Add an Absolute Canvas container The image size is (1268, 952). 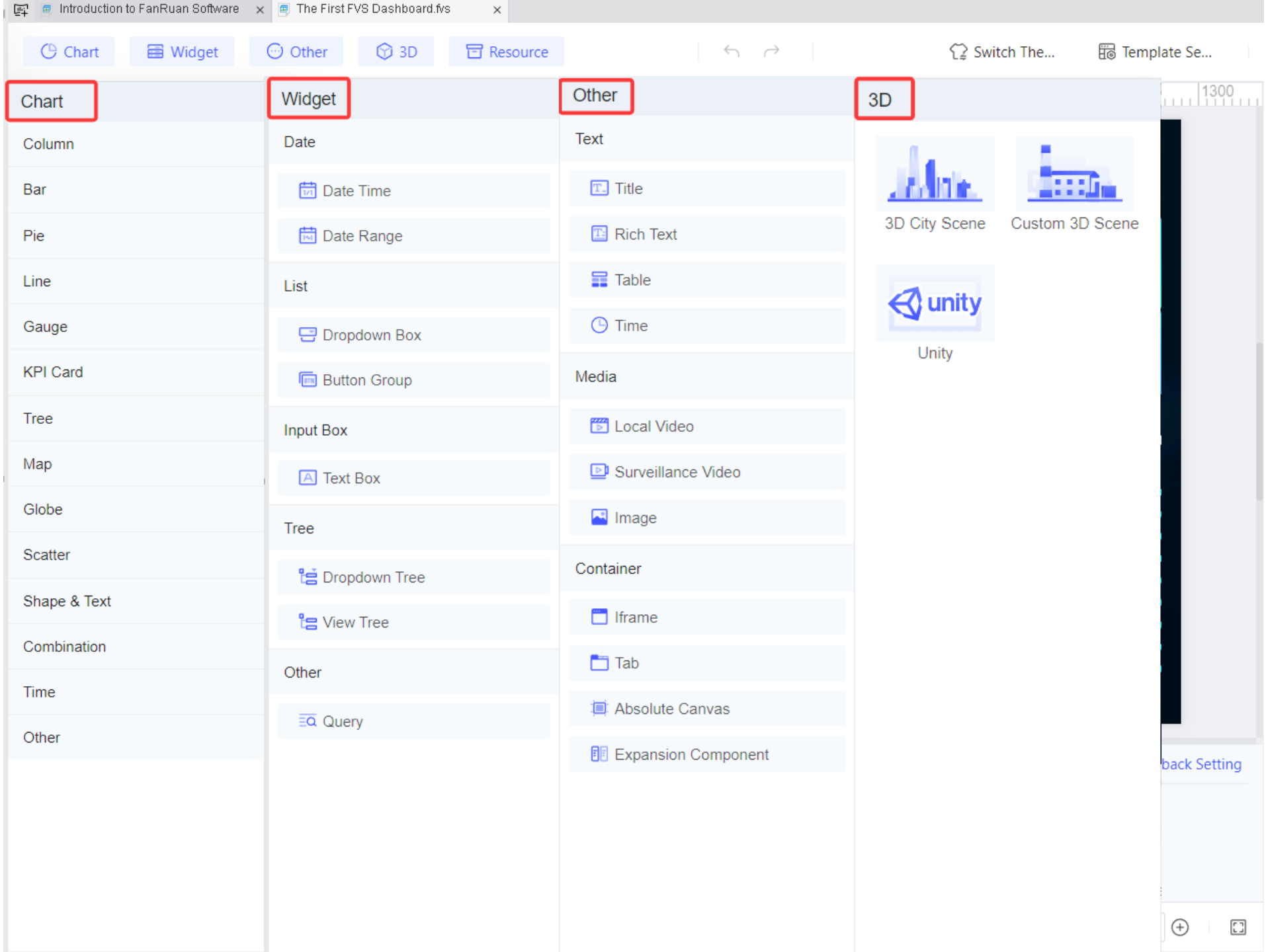(x=672, y=708)
